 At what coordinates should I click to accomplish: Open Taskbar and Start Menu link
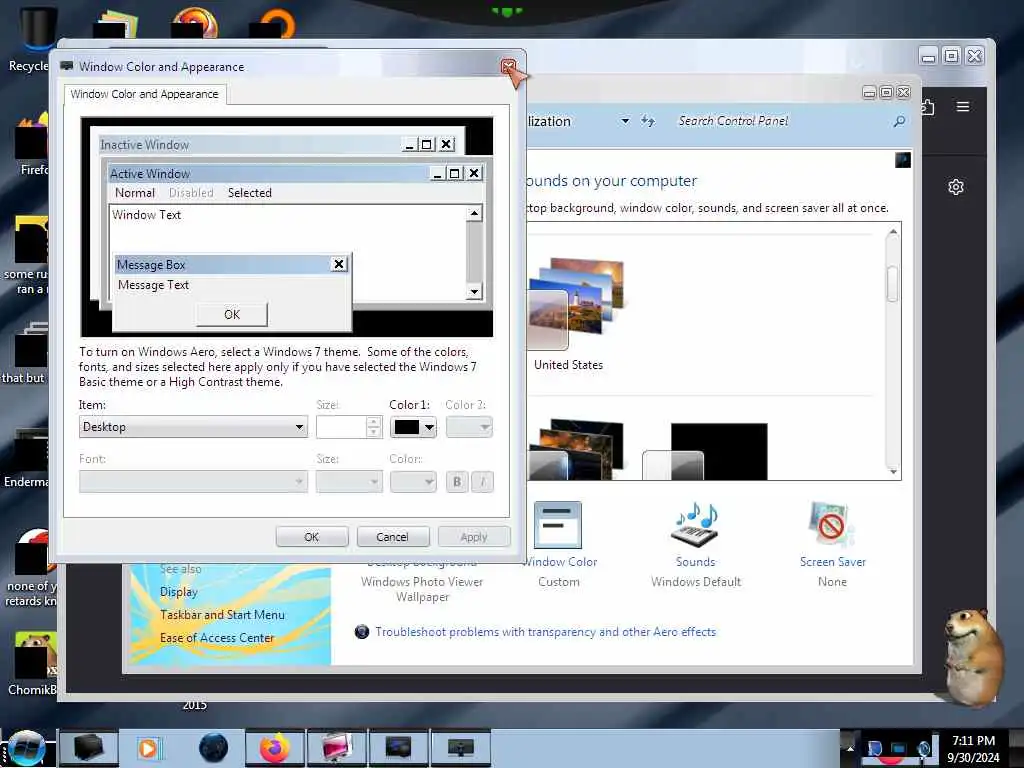pyautogui.click(x=222, y=615)
